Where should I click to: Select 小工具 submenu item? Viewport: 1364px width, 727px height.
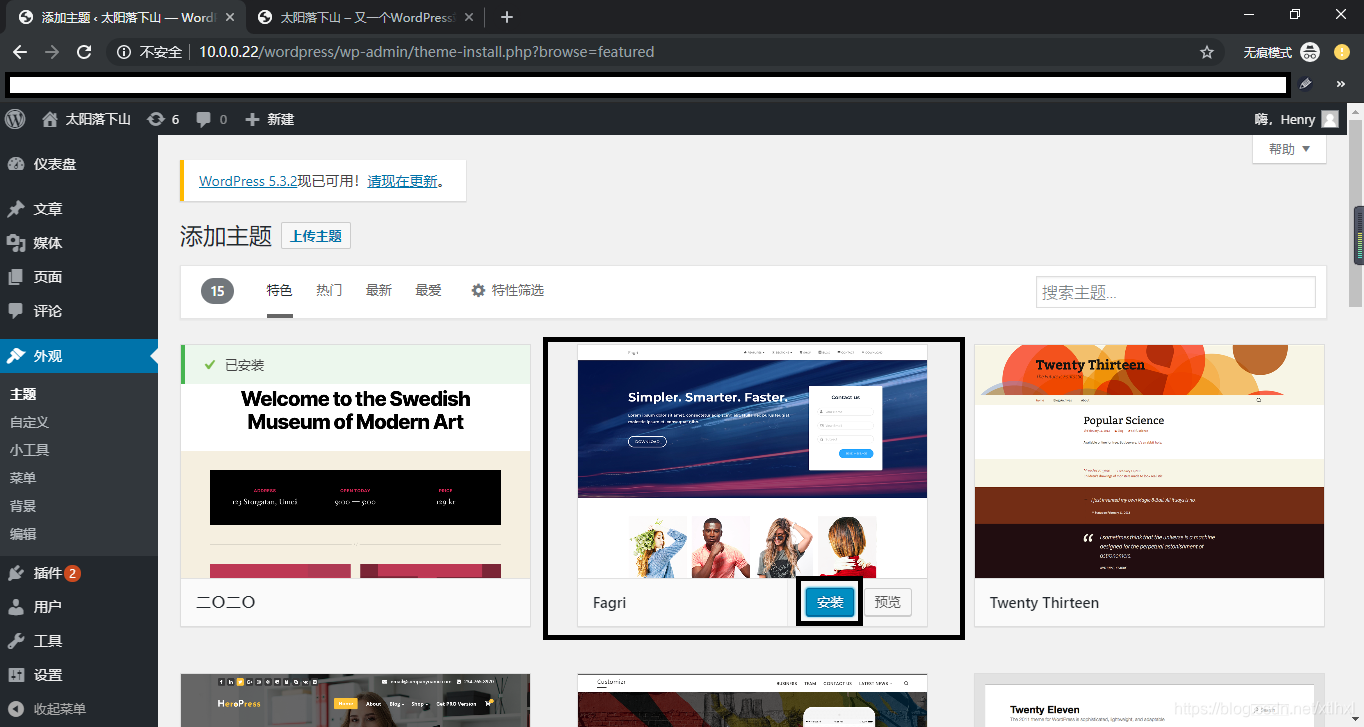tap(29, 450)
